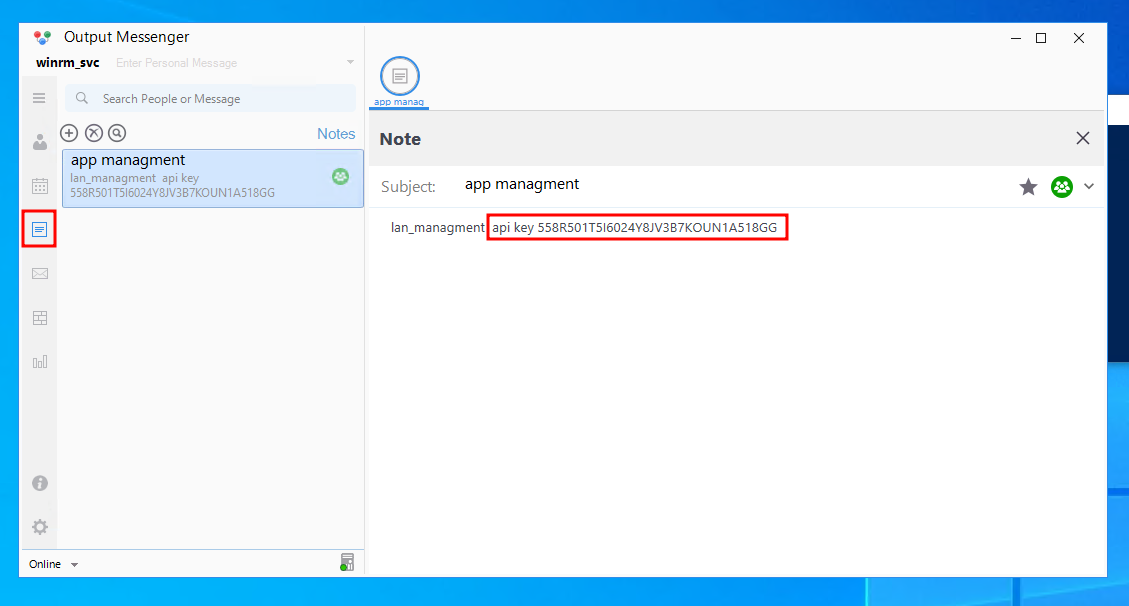Click the info (i) sidebar icon
The width and height of the screenshot is (1129, 606).
[x=40, y=483]
